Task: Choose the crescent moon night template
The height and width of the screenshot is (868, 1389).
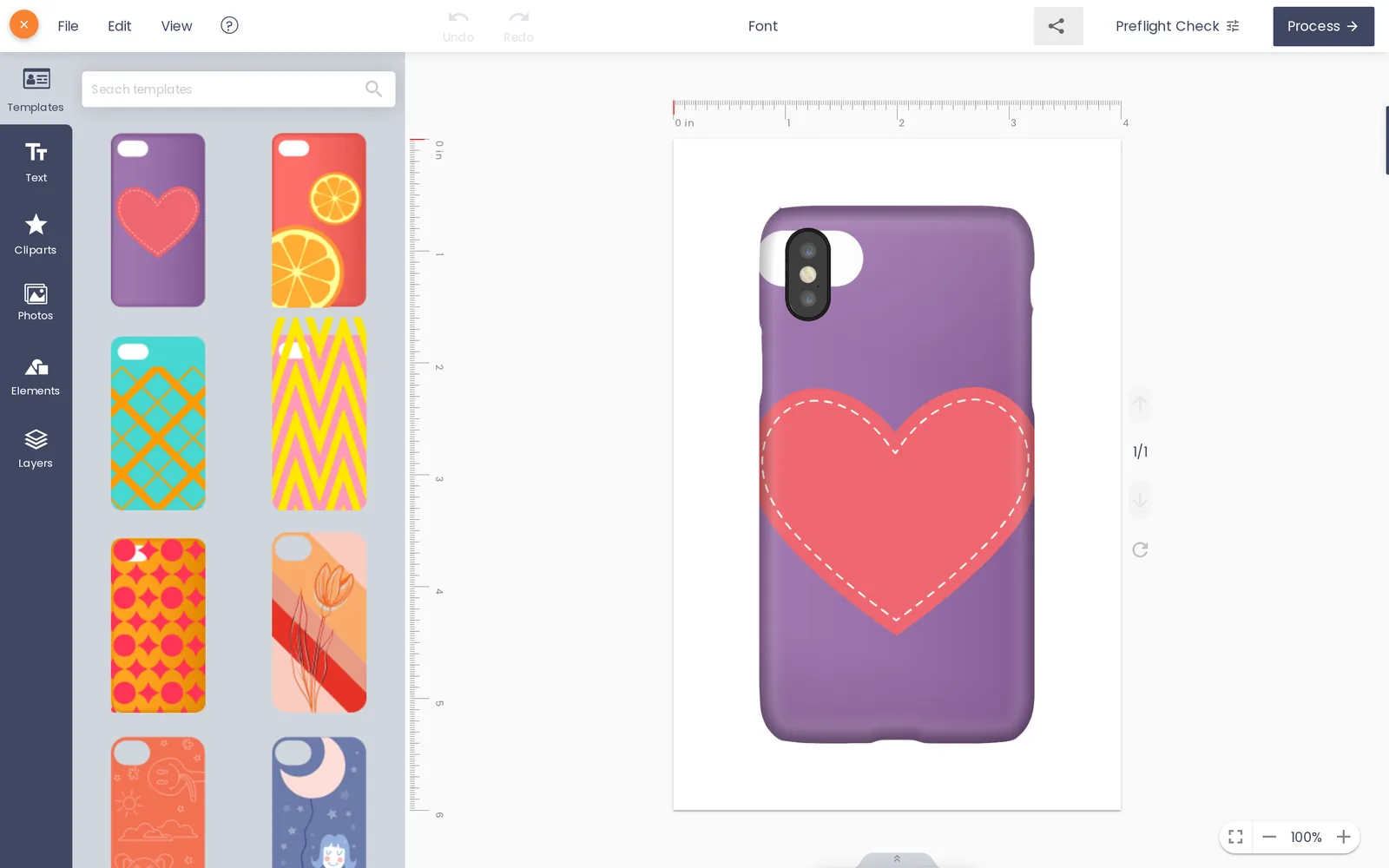Action: point(319,802)
